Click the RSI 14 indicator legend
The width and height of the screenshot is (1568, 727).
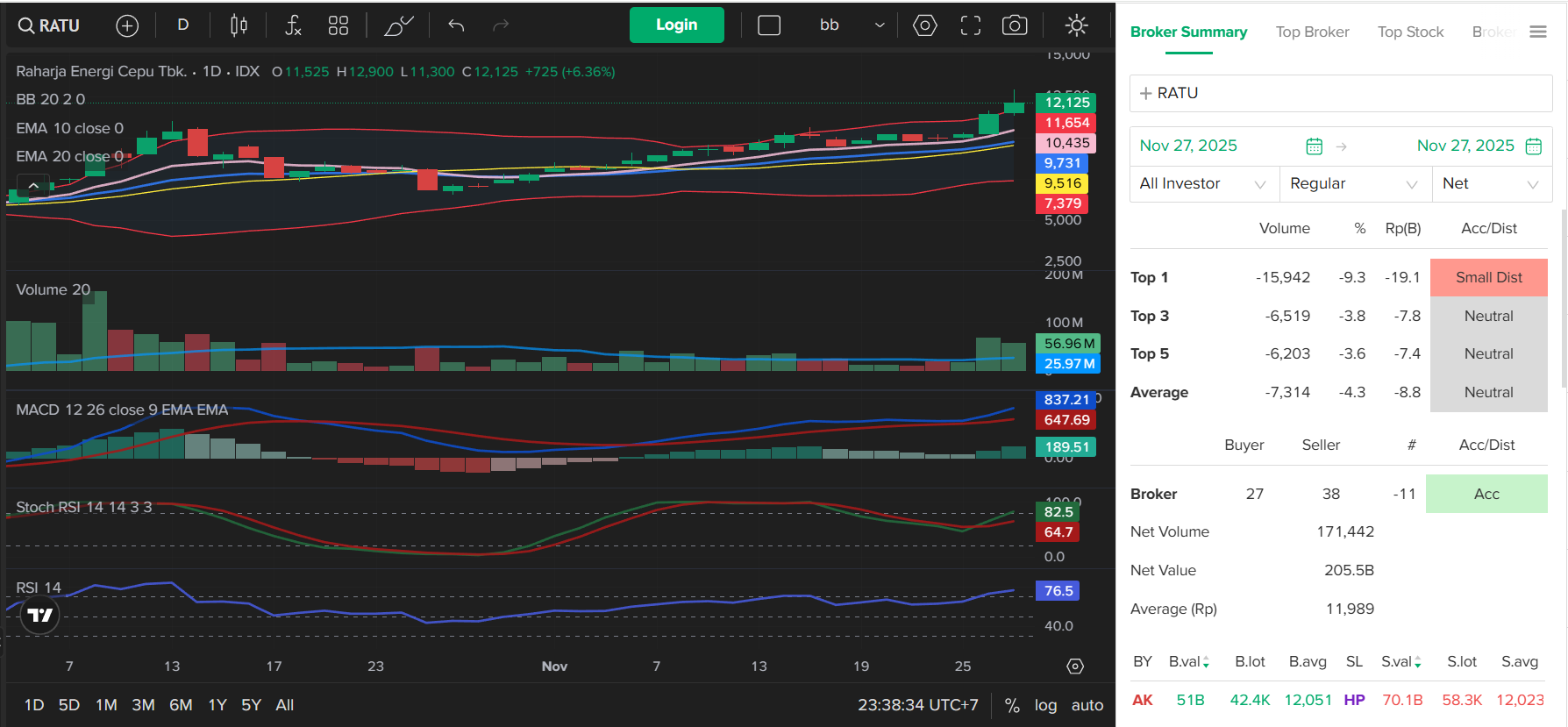tap(39, 588)
